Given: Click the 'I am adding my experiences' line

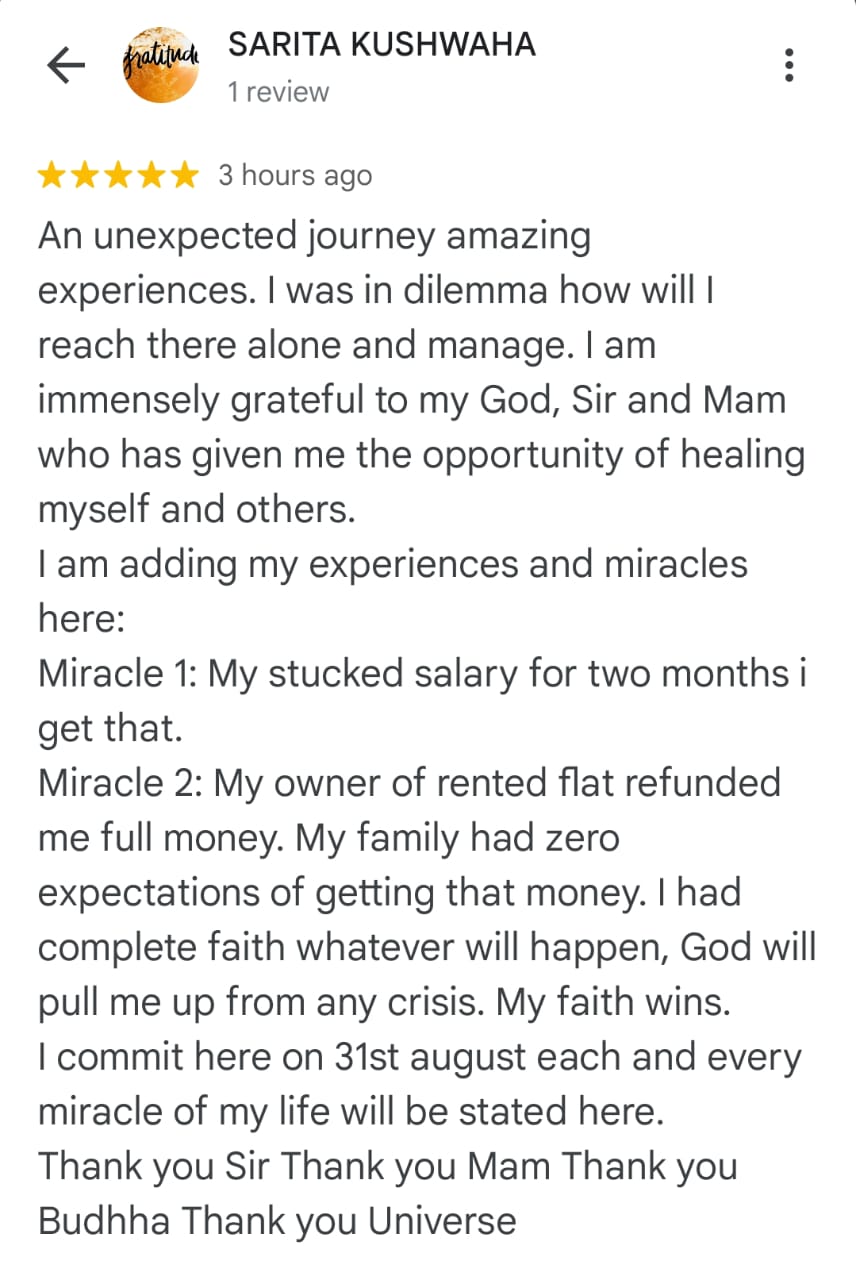Looking at the screenshot, I should point(393,565).
